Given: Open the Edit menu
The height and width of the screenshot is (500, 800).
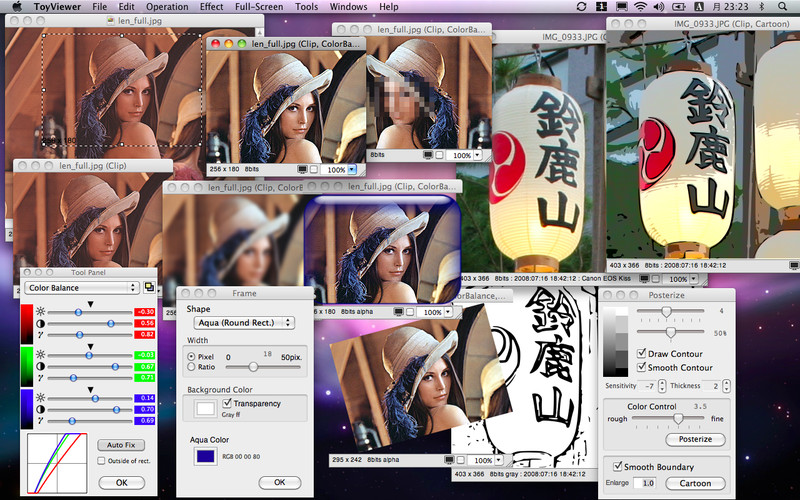Looking at the screenshot, I should [127, 7].
